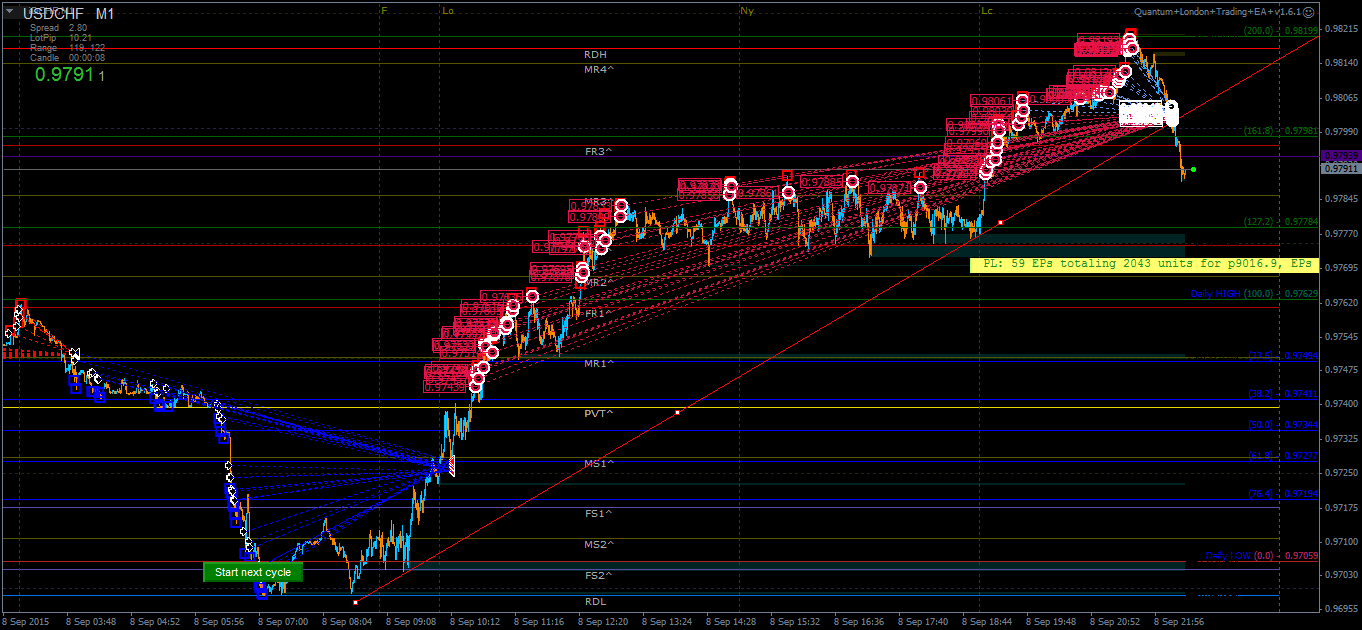1362x630 pixels.
Task: Click the yellow PL: 59 EPs summary label
Action: coord(1144,265)
